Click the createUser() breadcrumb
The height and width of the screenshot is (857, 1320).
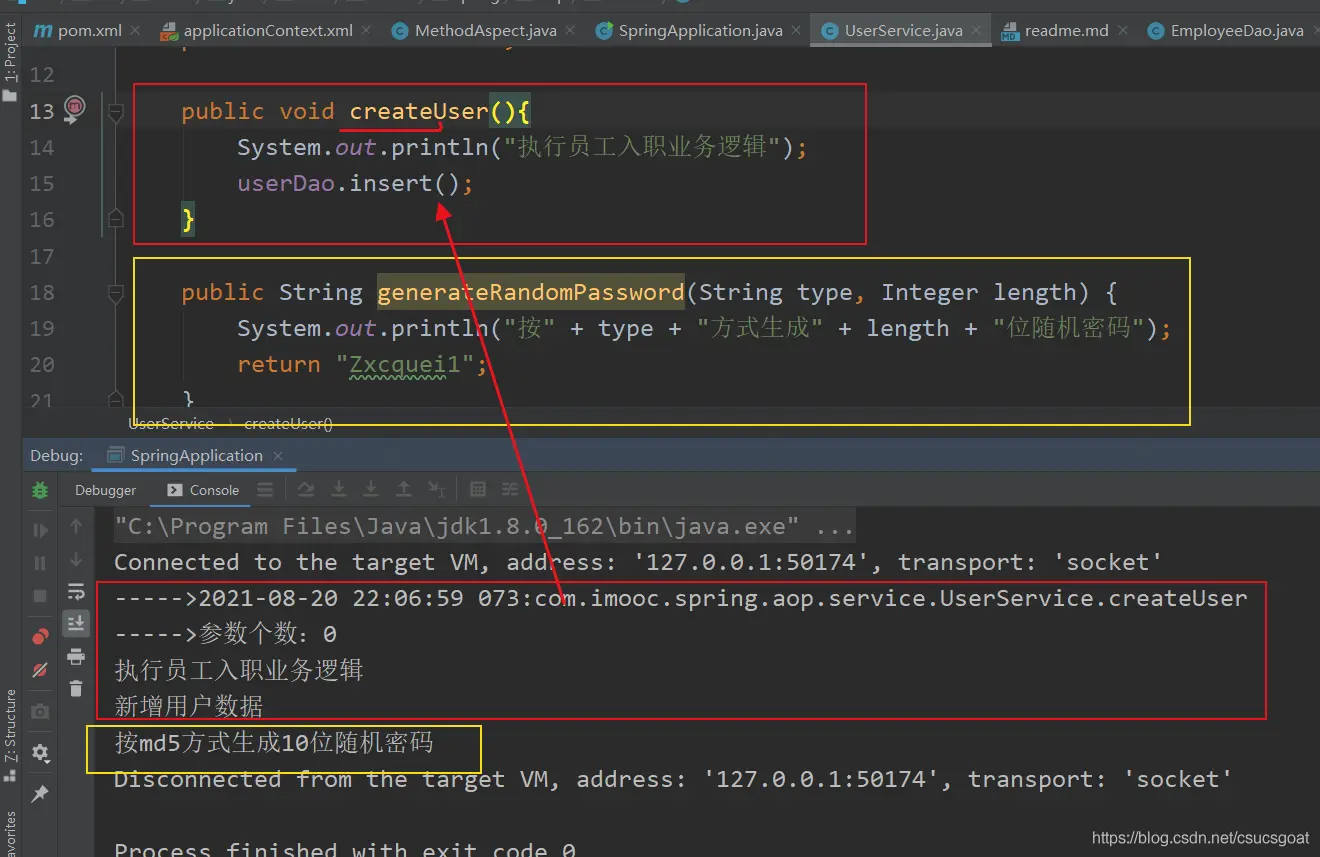[x=288, y=424]
